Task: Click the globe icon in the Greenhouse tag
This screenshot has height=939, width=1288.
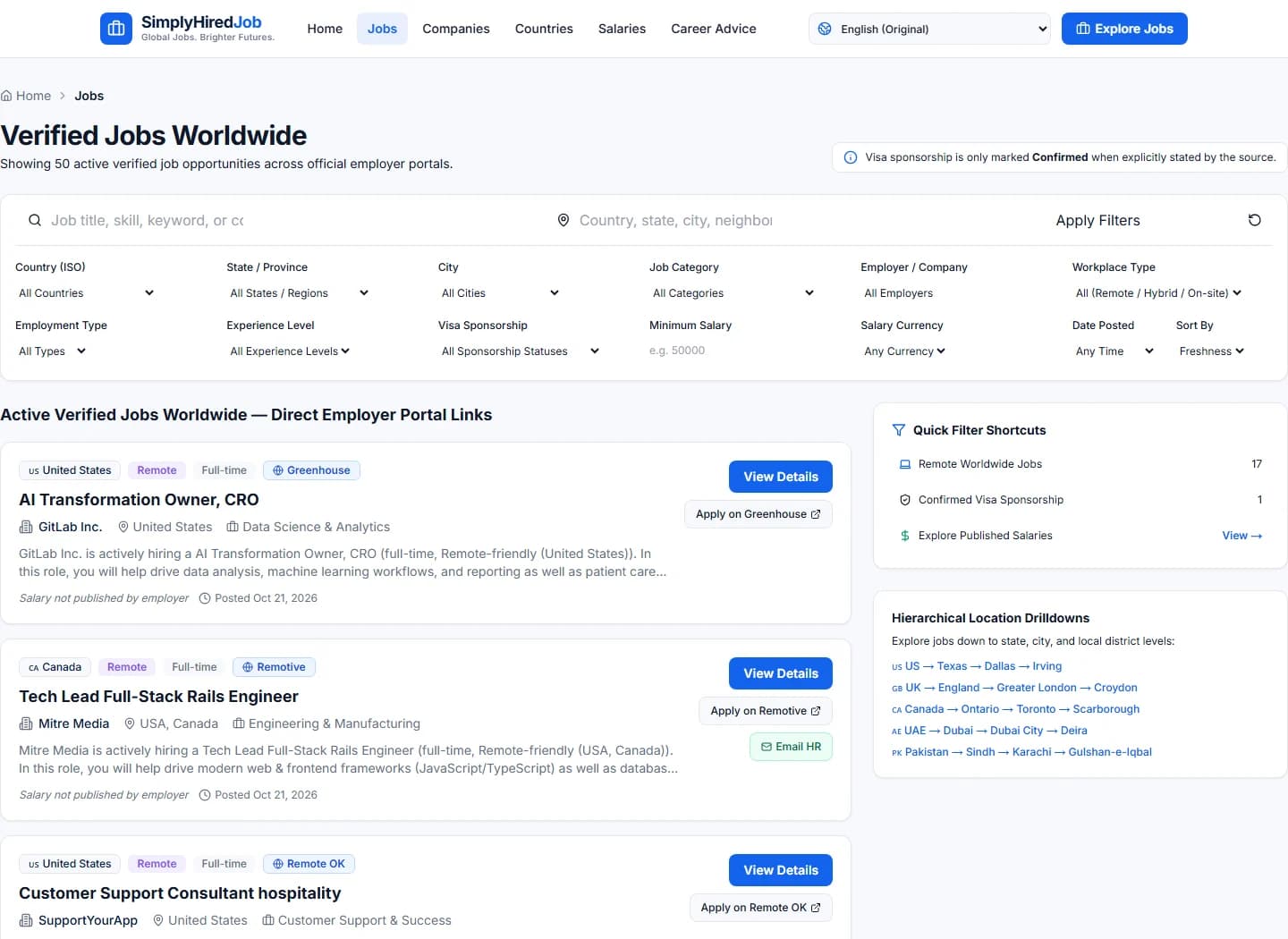Action: [278, 470]
